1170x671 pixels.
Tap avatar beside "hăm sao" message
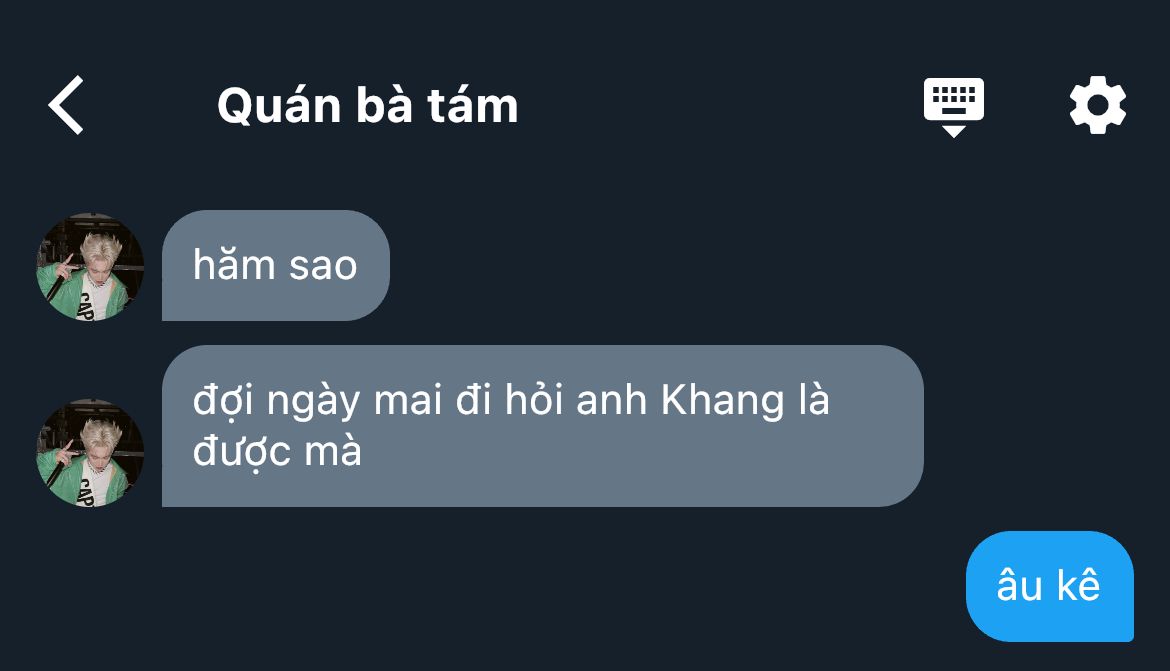(x=90, y=266)
